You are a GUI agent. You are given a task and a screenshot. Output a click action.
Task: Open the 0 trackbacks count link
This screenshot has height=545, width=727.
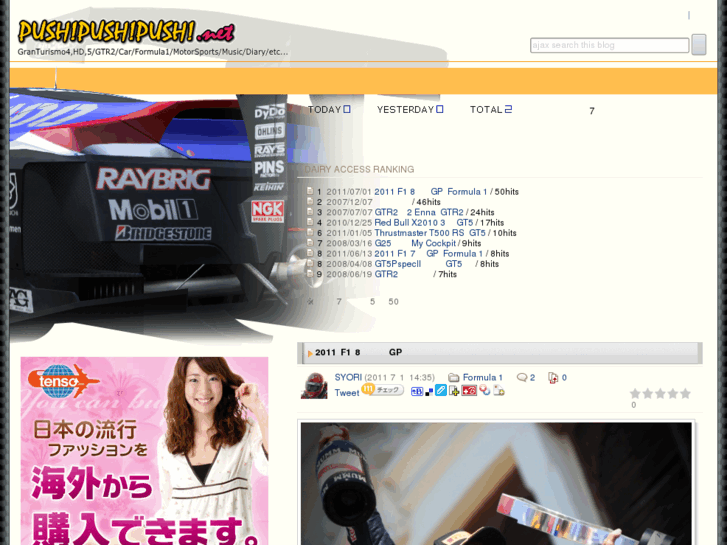(564, 378)
